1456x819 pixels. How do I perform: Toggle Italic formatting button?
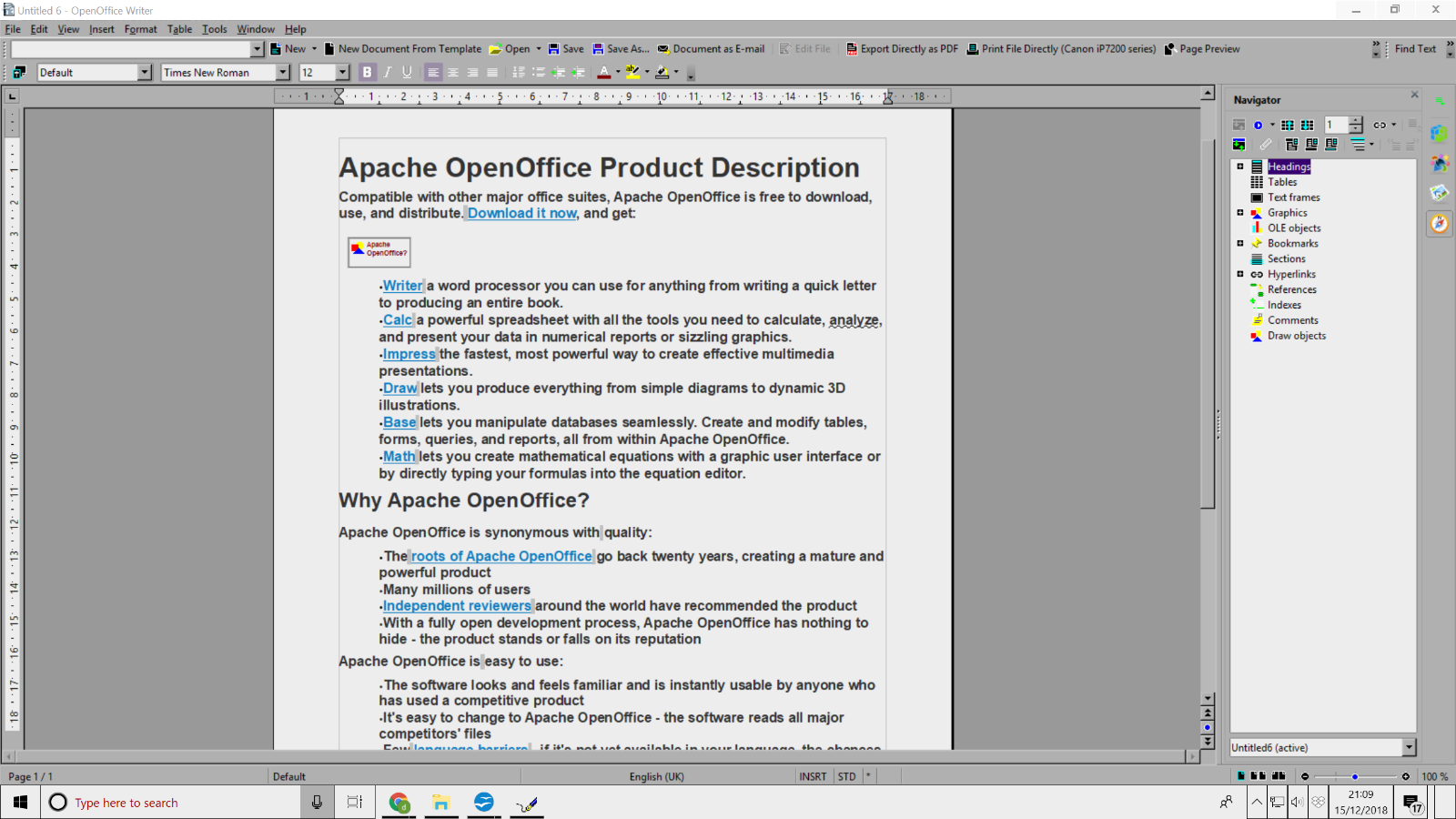coord(387,73)
